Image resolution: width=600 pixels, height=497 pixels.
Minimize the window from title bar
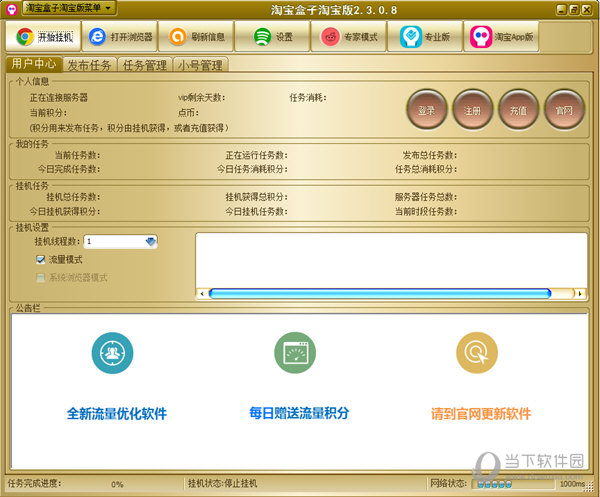point(561,10)
